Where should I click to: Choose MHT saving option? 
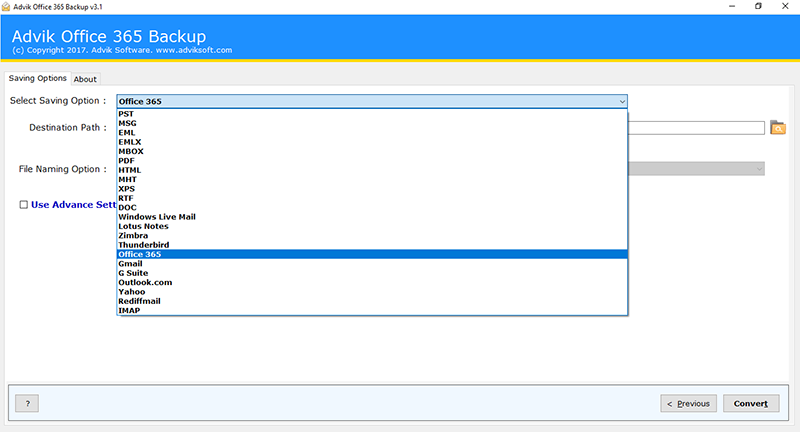(x=372, y=179)
